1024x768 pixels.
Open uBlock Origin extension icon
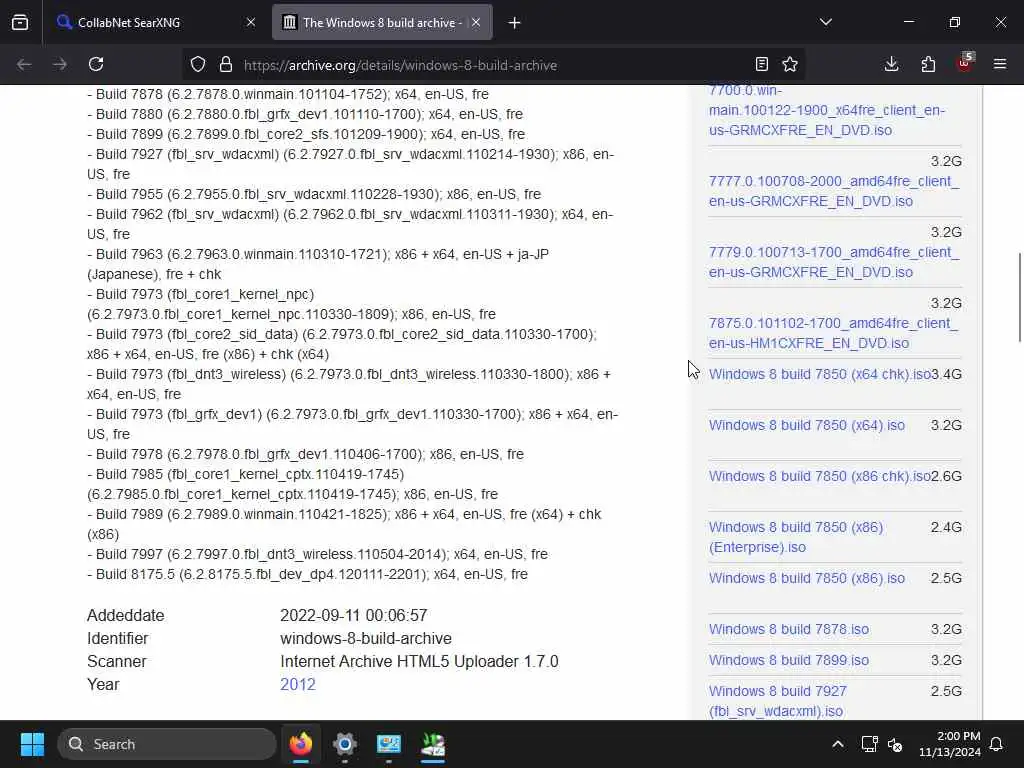pos(965,65)
